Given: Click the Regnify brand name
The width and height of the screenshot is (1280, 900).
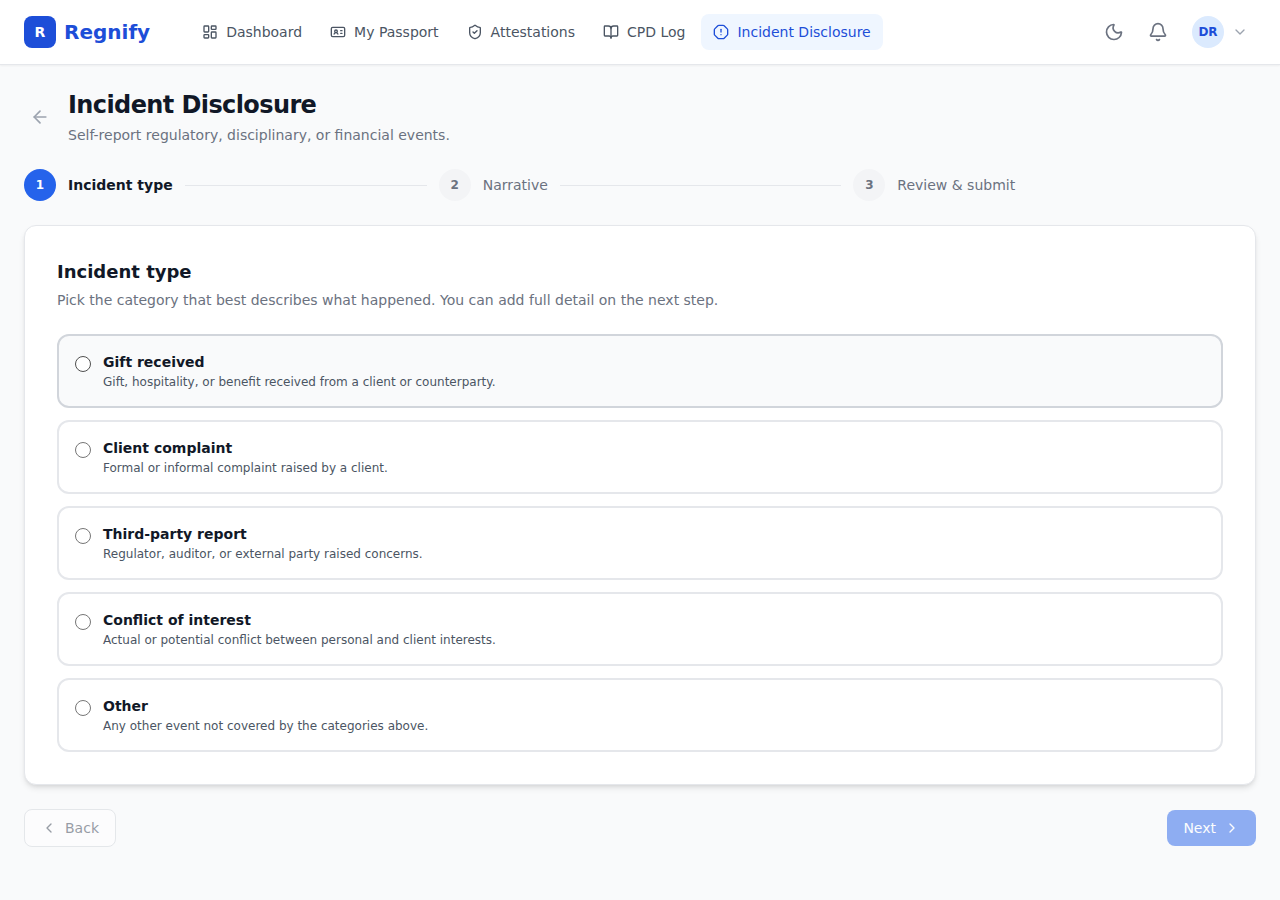Looking at the screenshot, I should [107, 32].
